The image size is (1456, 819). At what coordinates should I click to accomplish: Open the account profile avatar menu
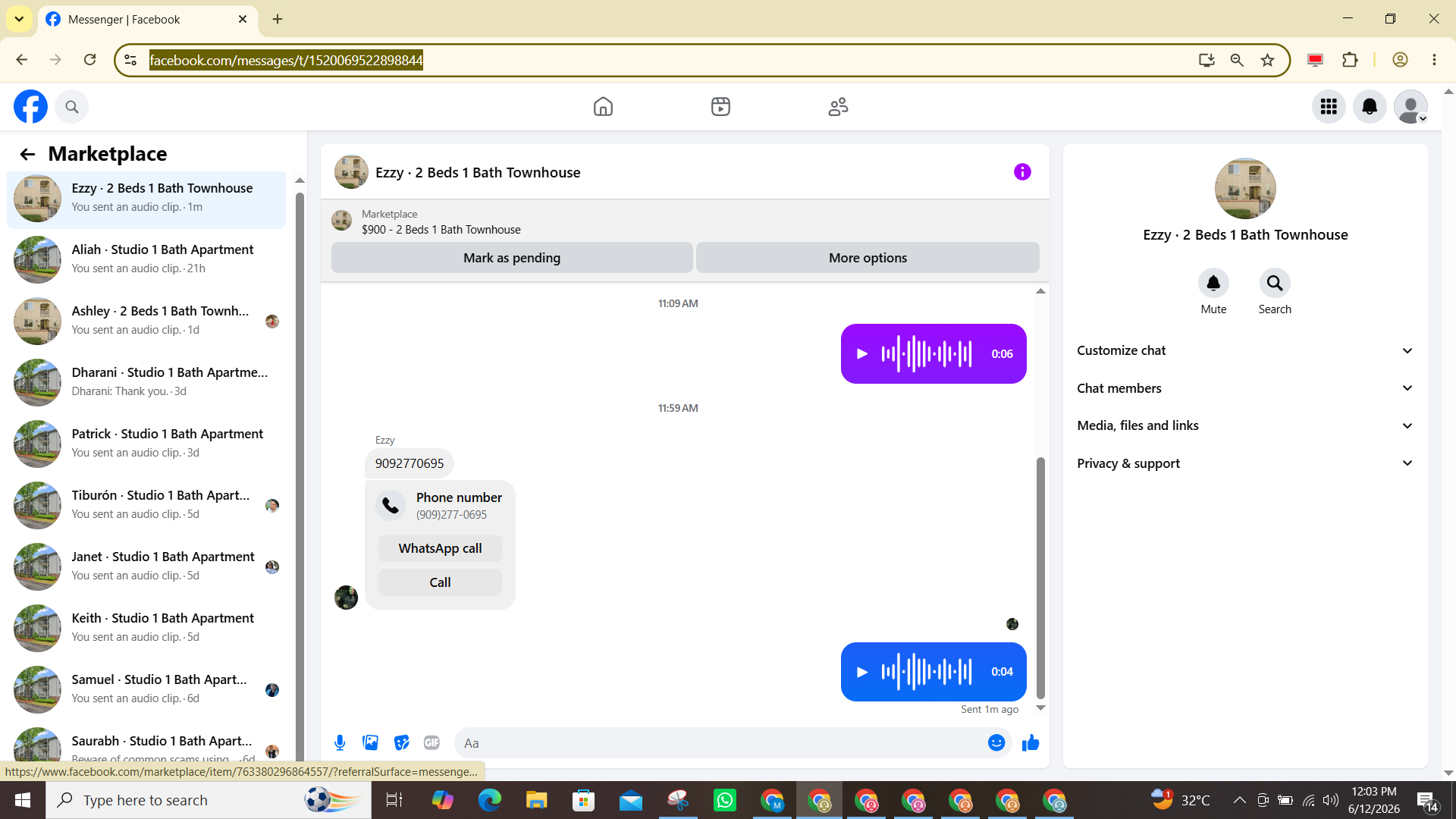[x=1410, y=107]
